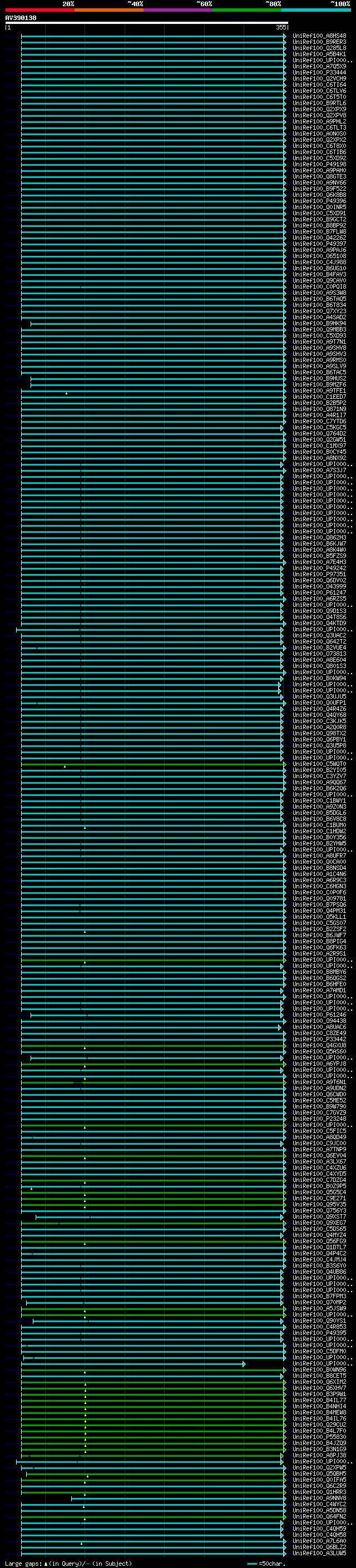The image size is (356, 1568).
Task: Click hit UniRef100_C6T8X0
Action: (x=319, y=146)
